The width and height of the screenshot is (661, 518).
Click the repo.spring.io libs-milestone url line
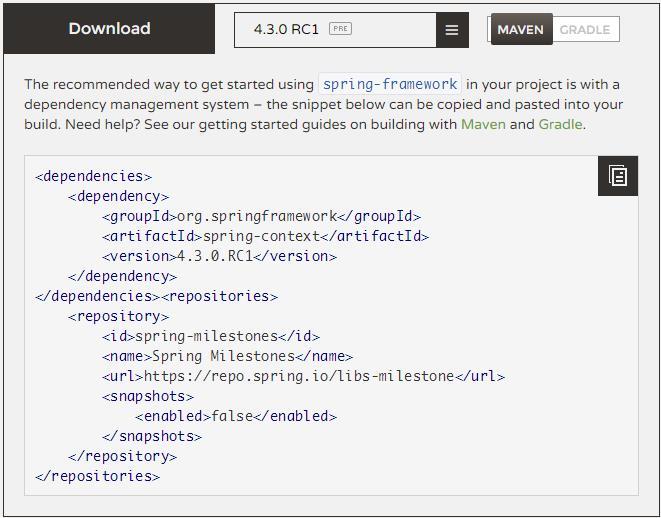pos(304,376)
